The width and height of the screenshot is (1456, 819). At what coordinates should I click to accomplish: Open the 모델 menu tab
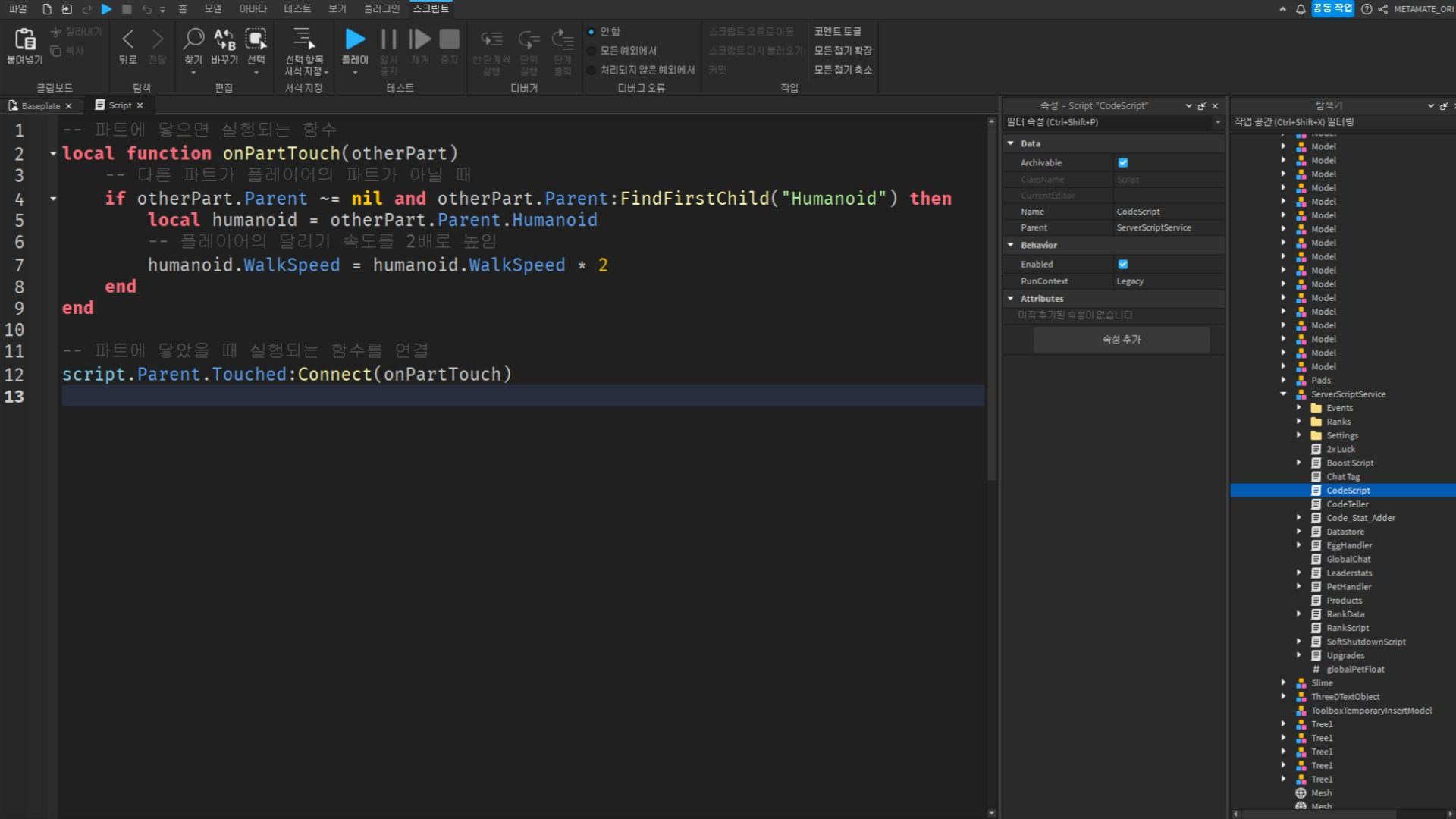(213, 8)
